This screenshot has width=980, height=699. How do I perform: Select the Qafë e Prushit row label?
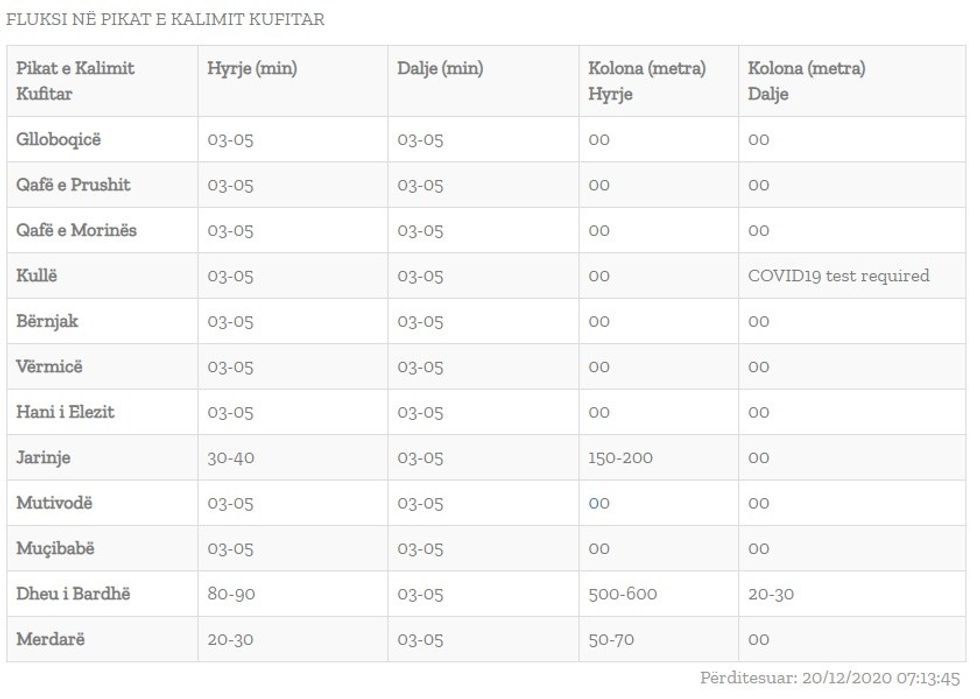click(x=73, y=185)
